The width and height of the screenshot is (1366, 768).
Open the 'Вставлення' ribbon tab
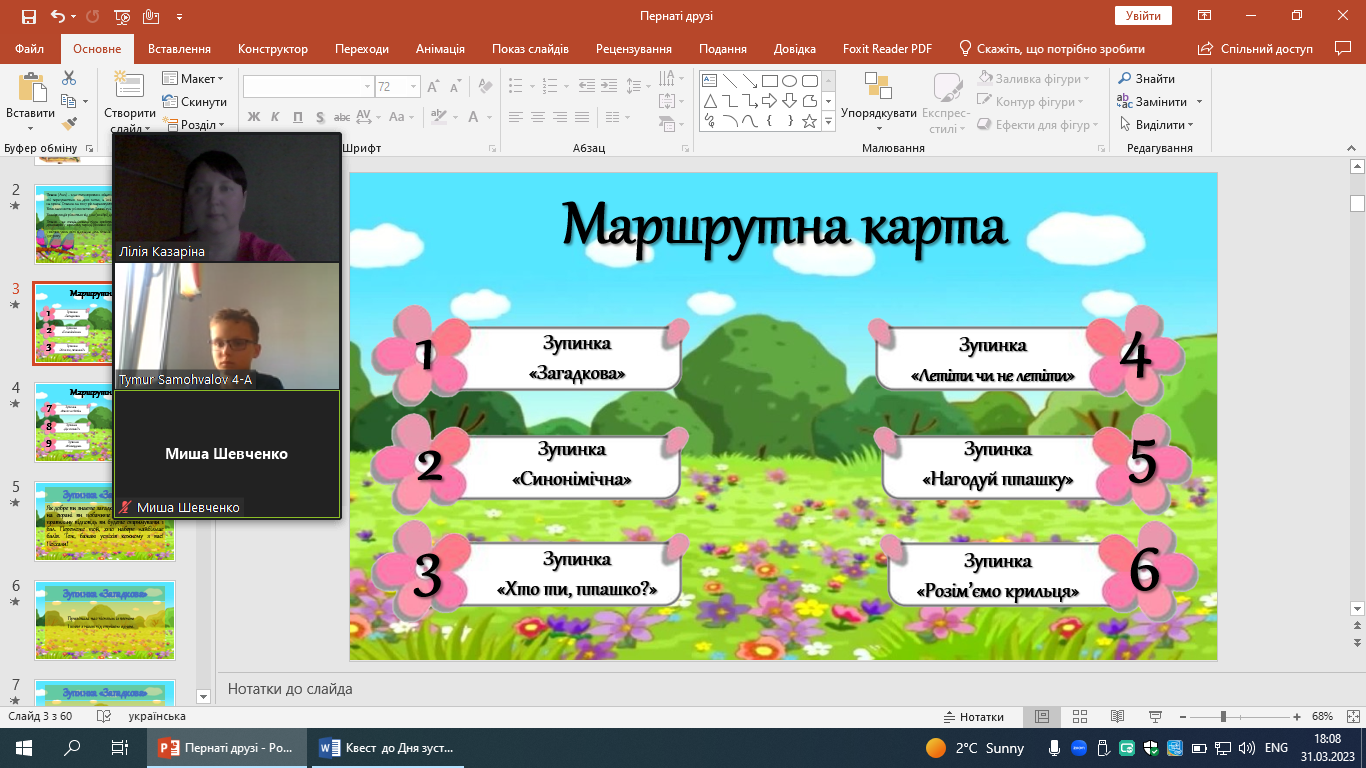click(x=179, y=49)
